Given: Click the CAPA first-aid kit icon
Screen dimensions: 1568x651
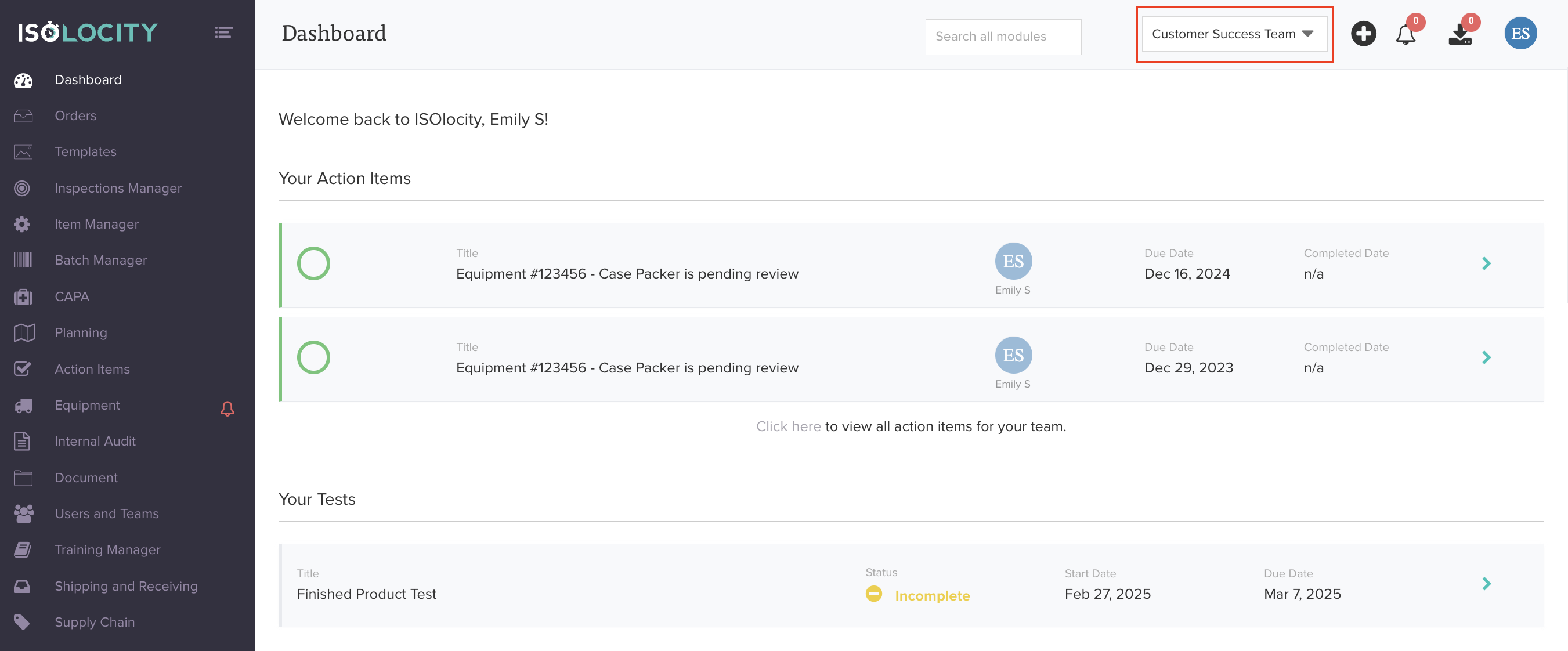Looking at the screenshot, I should point(23,297).
